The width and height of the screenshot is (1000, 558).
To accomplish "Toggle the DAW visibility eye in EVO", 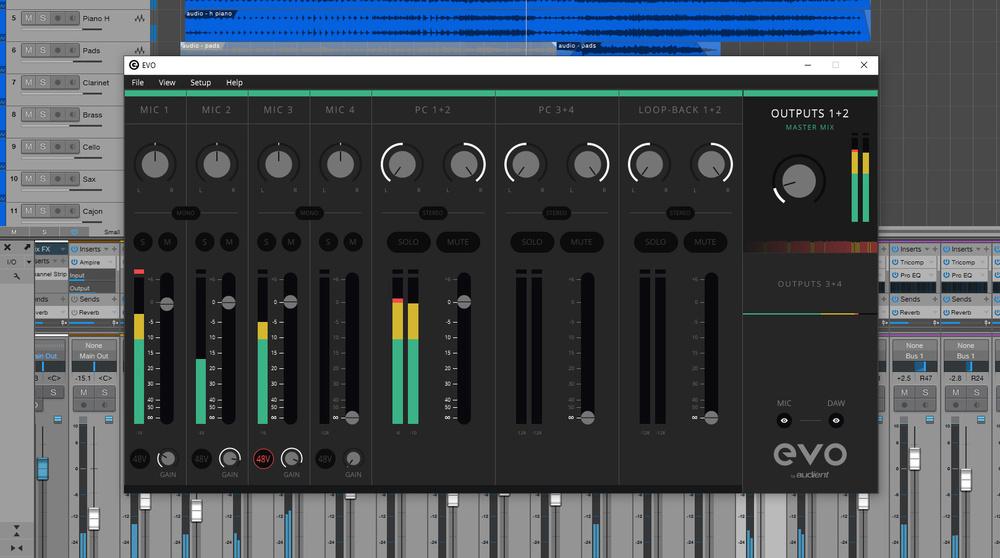I will [836, 420].
